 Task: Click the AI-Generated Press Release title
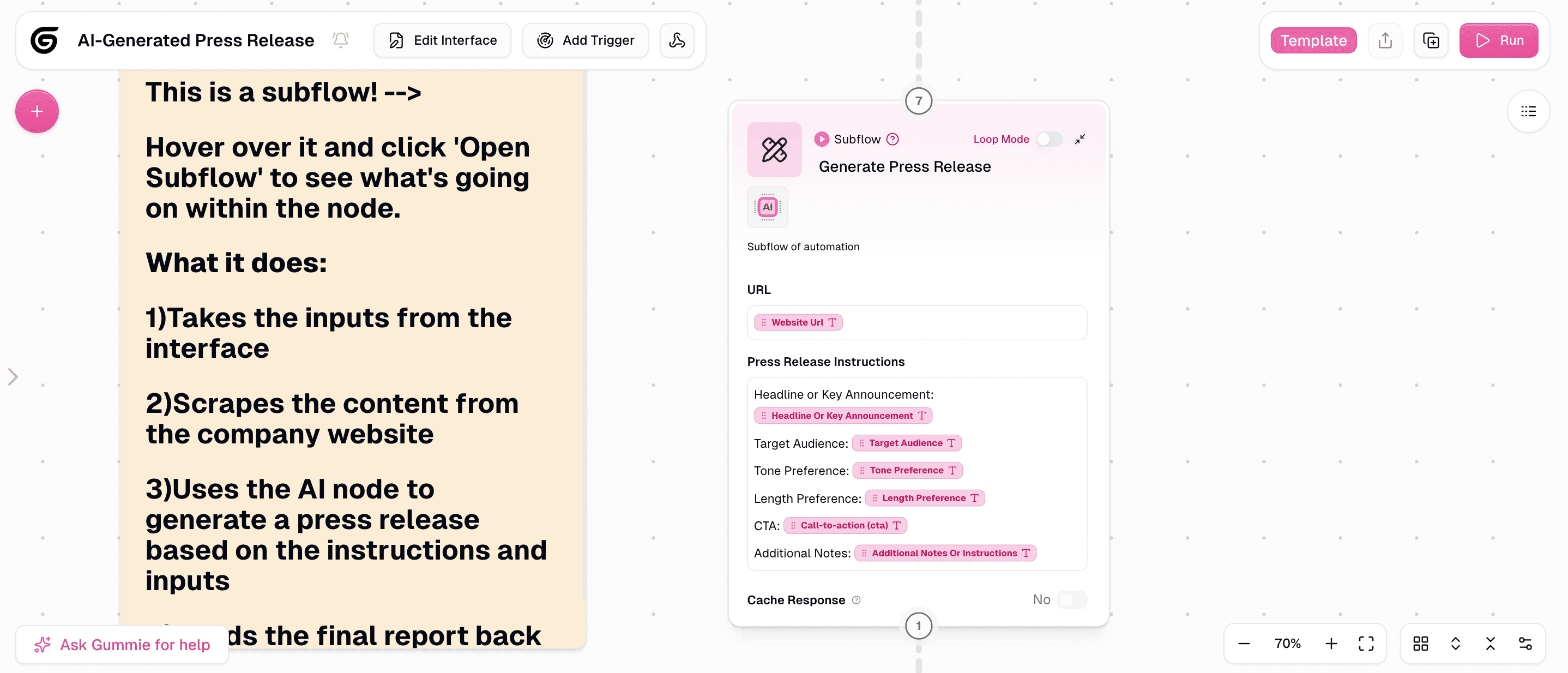point(196,40)
